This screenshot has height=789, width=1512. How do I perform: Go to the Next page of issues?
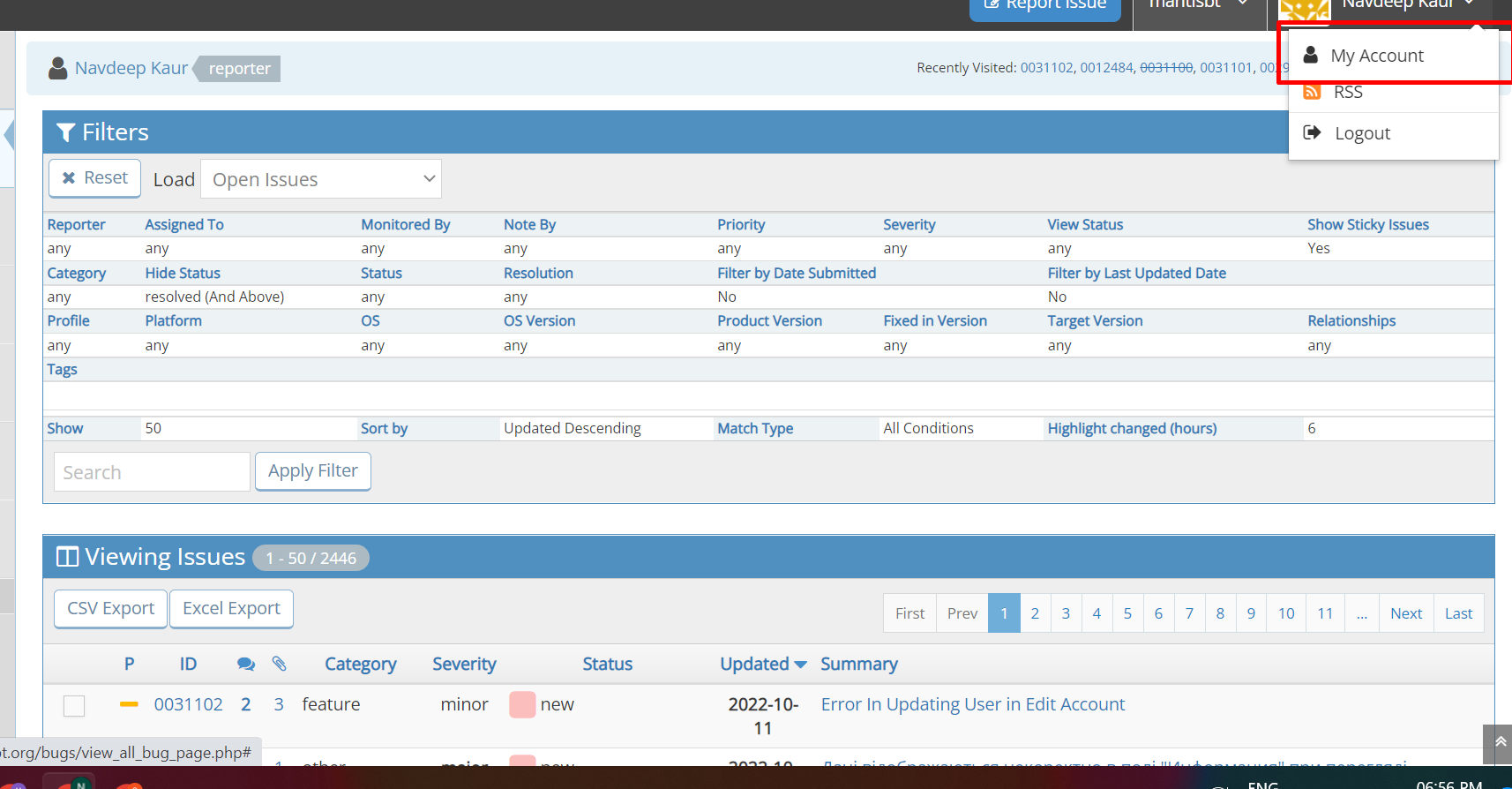coord(1405,613)
